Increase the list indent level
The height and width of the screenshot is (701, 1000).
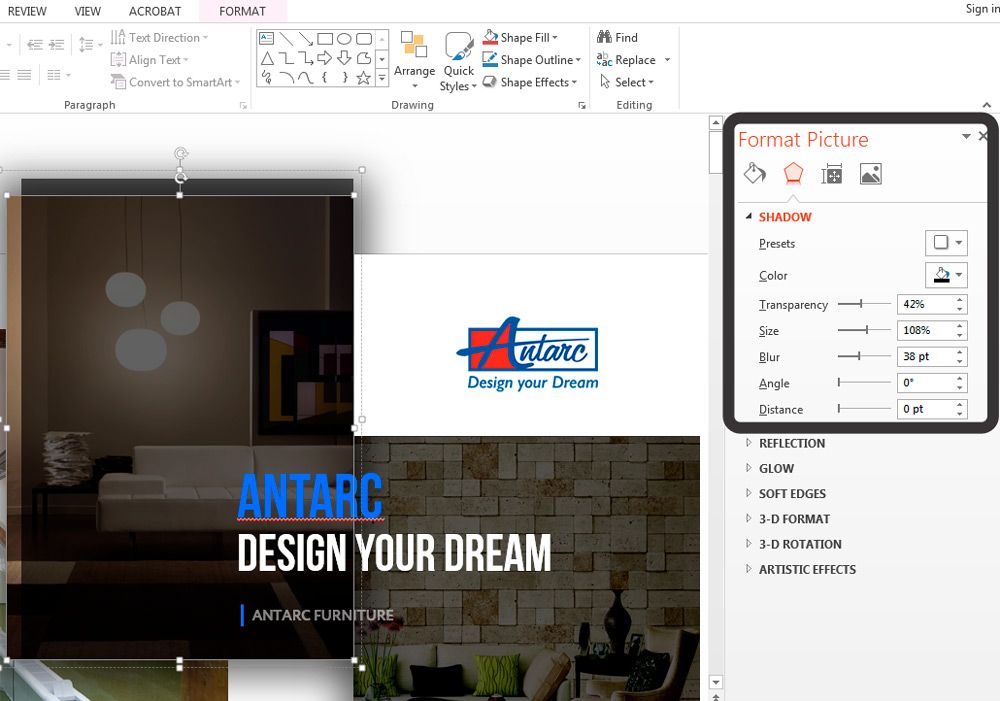(57, 45)
